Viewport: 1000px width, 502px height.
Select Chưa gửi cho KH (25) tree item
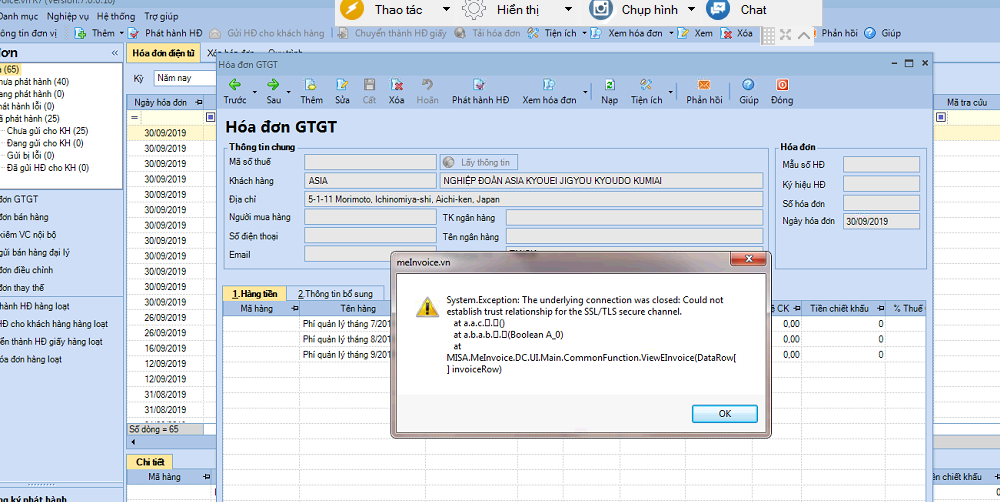[48, 131]
